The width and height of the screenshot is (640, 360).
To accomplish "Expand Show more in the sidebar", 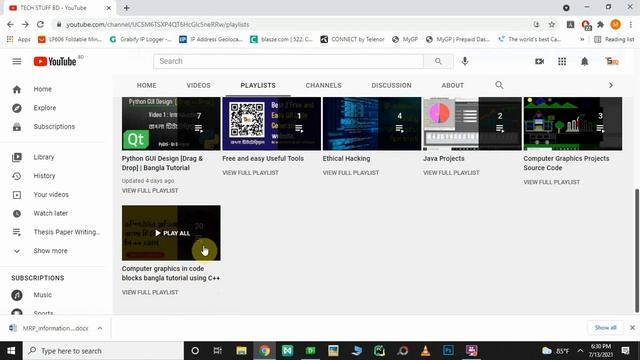I will click(52, 251).
